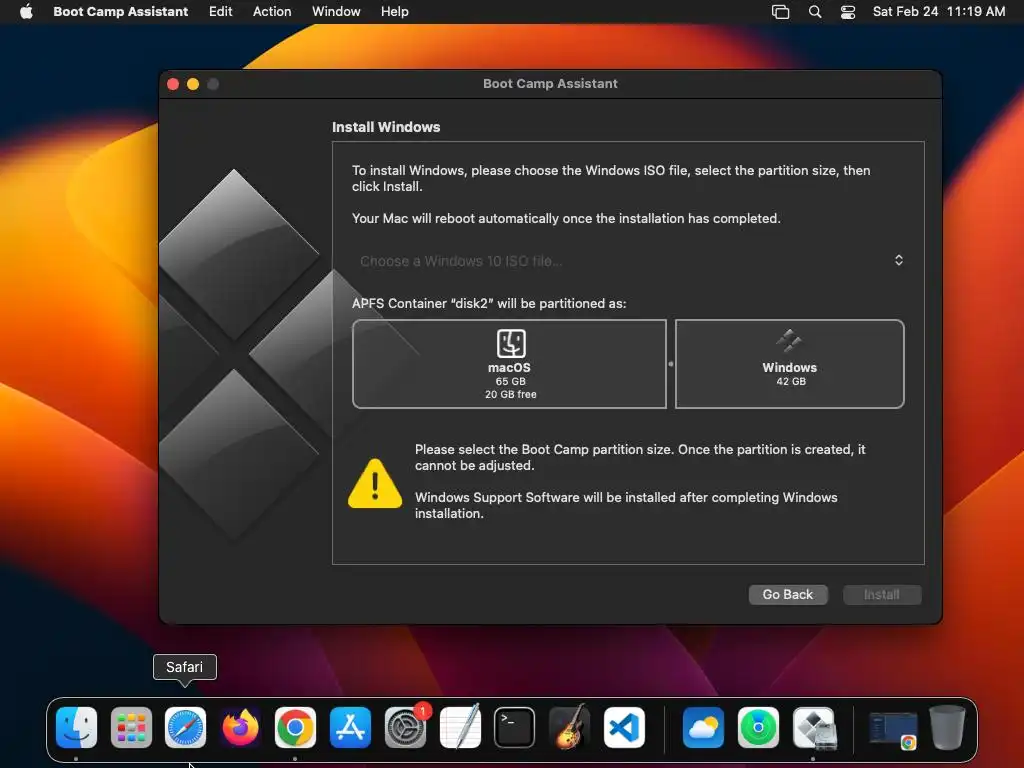
Task: Open Spotlight search in menu bar
Action: pyautogui.click(x=814, y=12)
